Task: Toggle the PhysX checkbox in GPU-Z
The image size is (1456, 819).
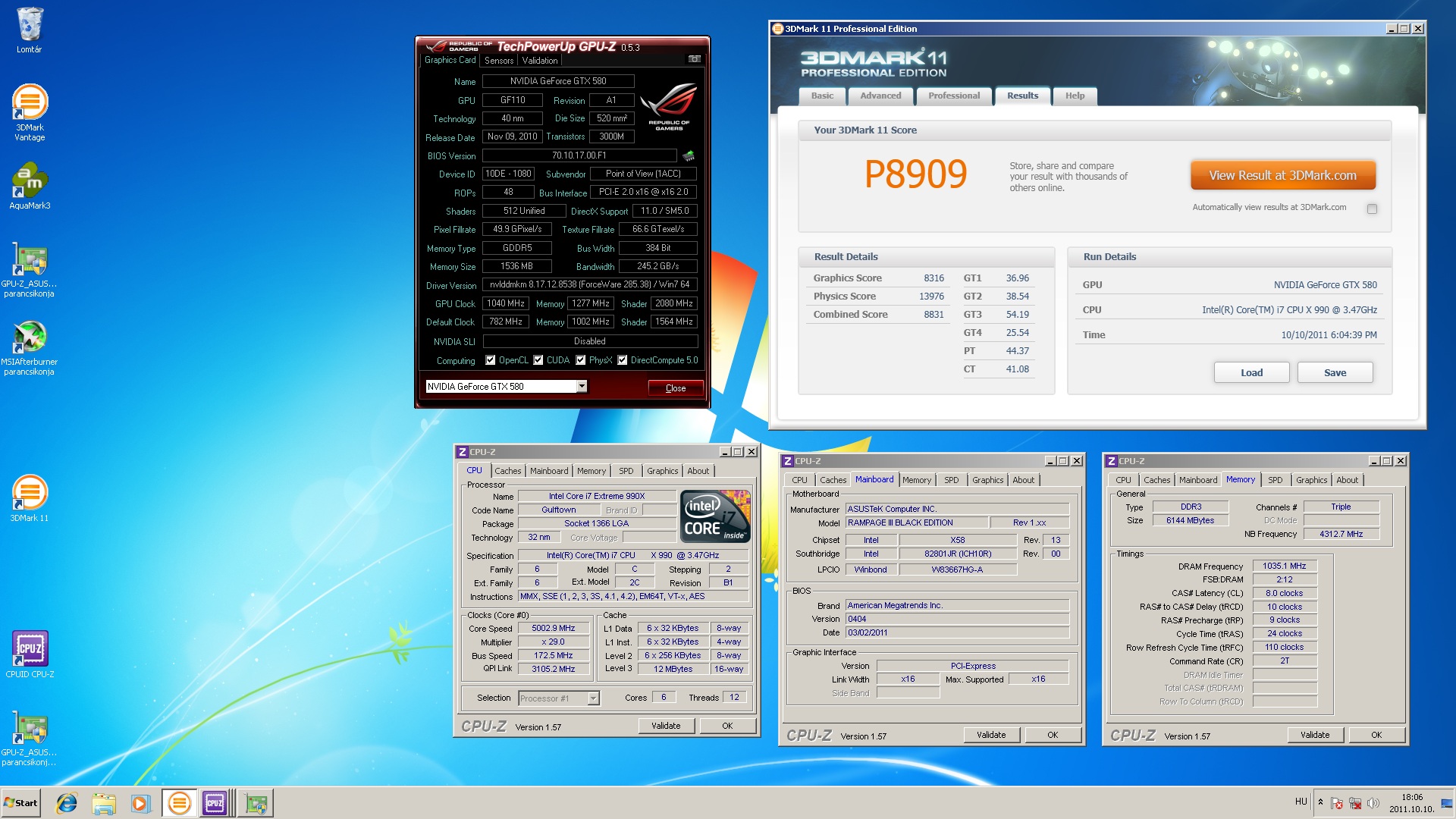Action: click(581, 360)
